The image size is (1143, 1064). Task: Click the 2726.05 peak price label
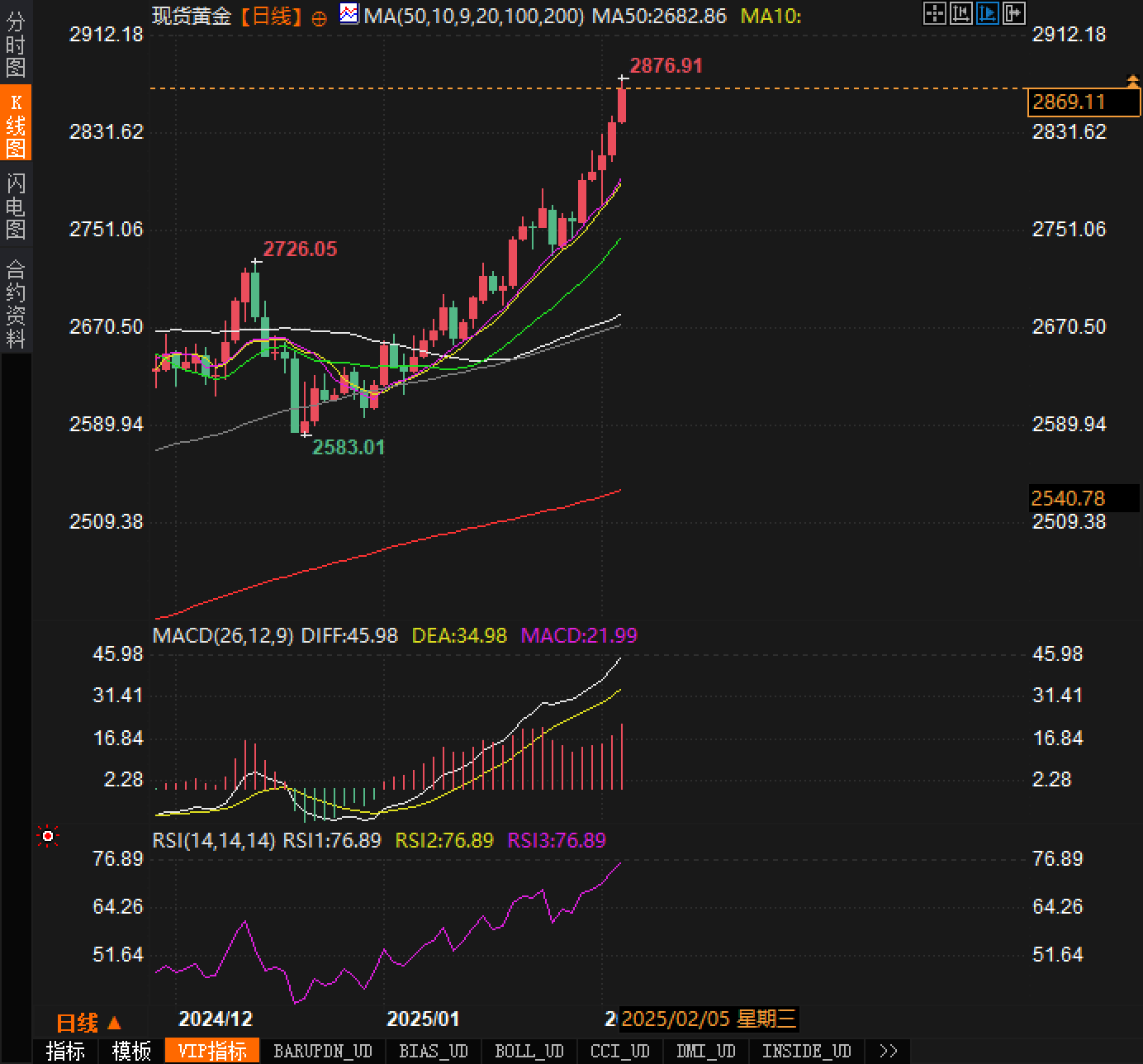300,249
